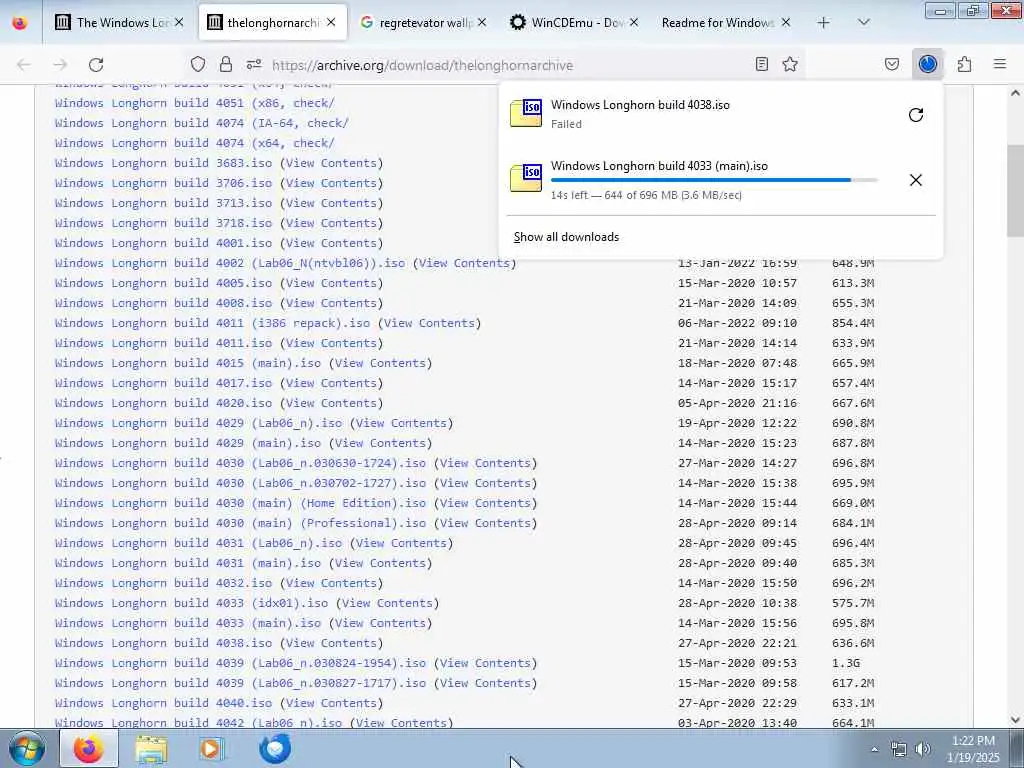Select the thelonghornarchive tab
The image size is (1024, 768).
272,23
